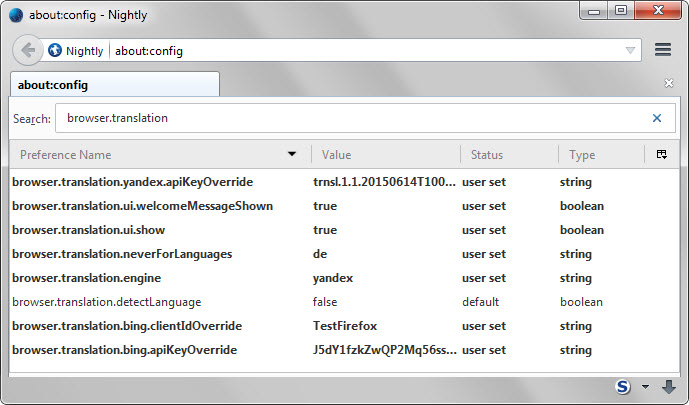The width and height of the screenshot is (689, 405).
Task: Select browser.translation.yandex.apiKeyOverride preference
Action: [132, 182]
